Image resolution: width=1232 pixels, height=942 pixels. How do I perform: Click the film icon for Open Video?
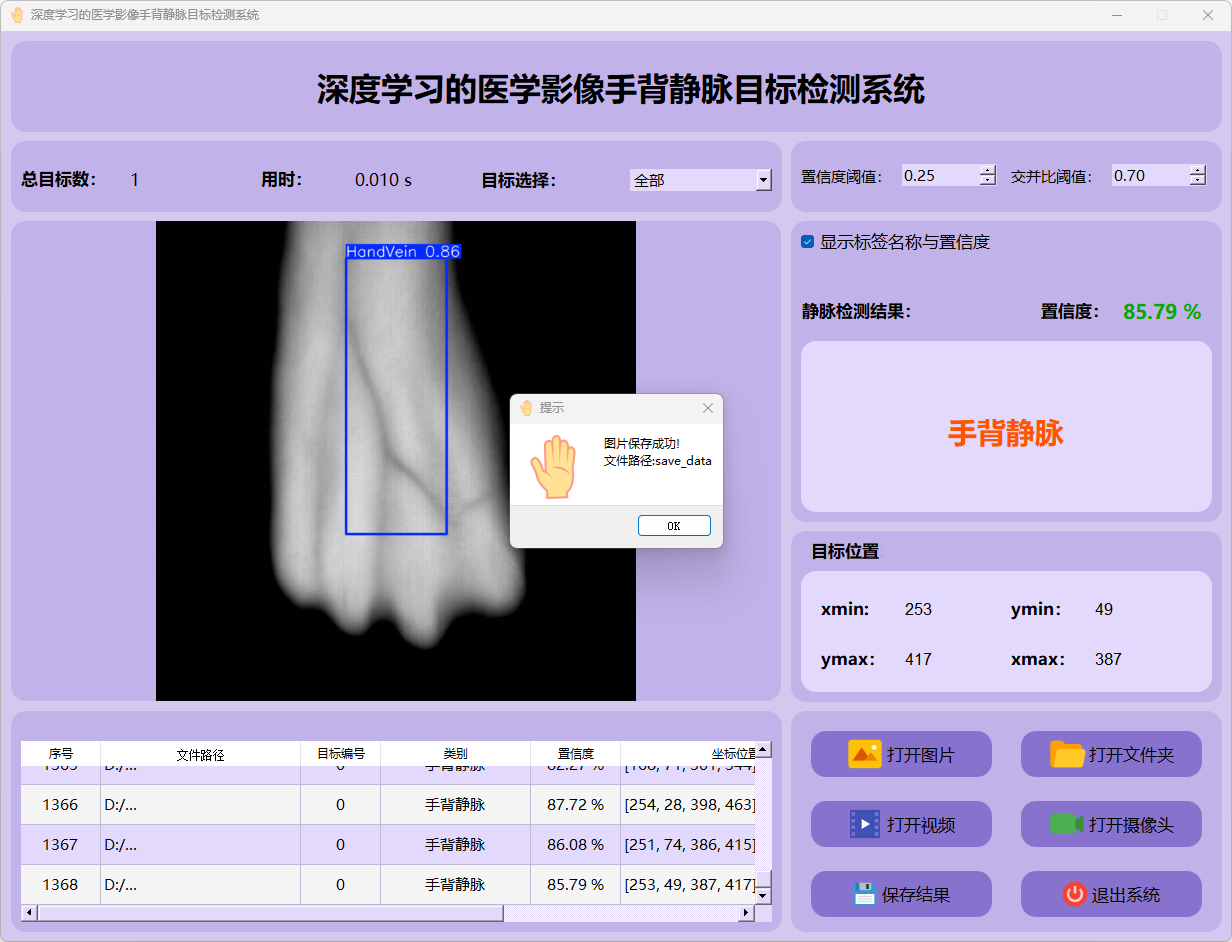tap(864, 824)
